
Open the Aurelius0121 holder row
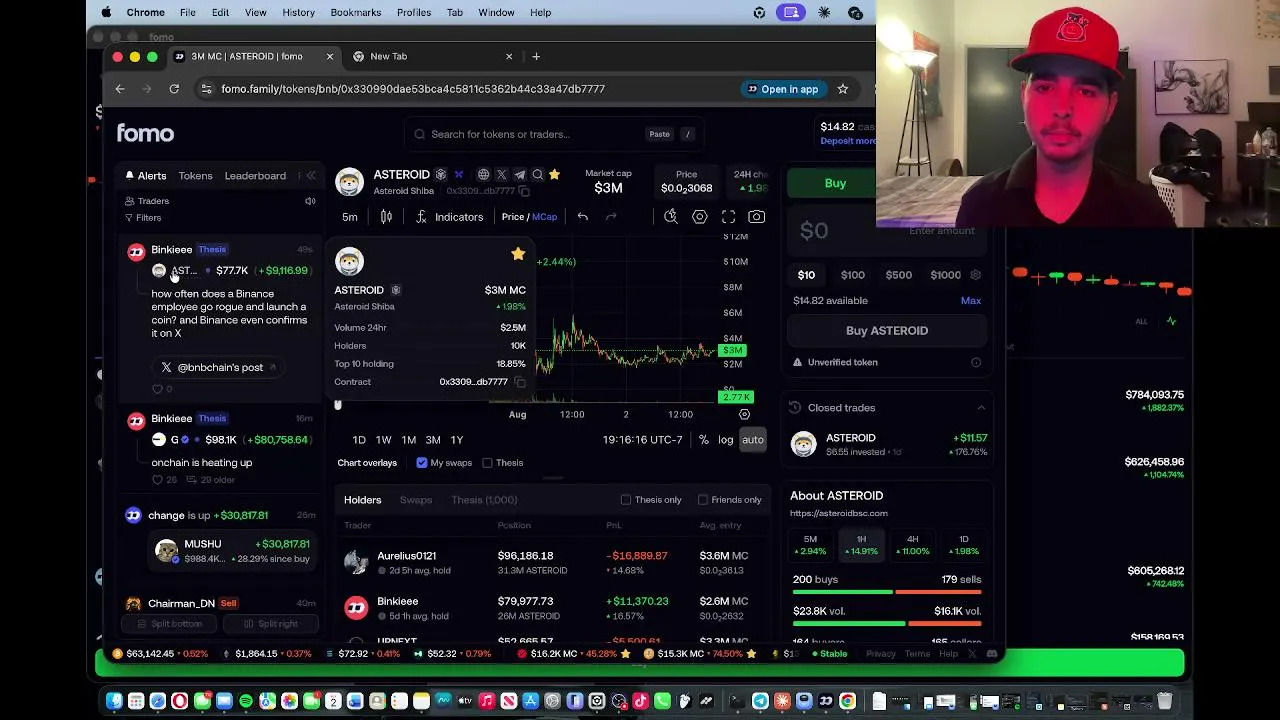555,563
